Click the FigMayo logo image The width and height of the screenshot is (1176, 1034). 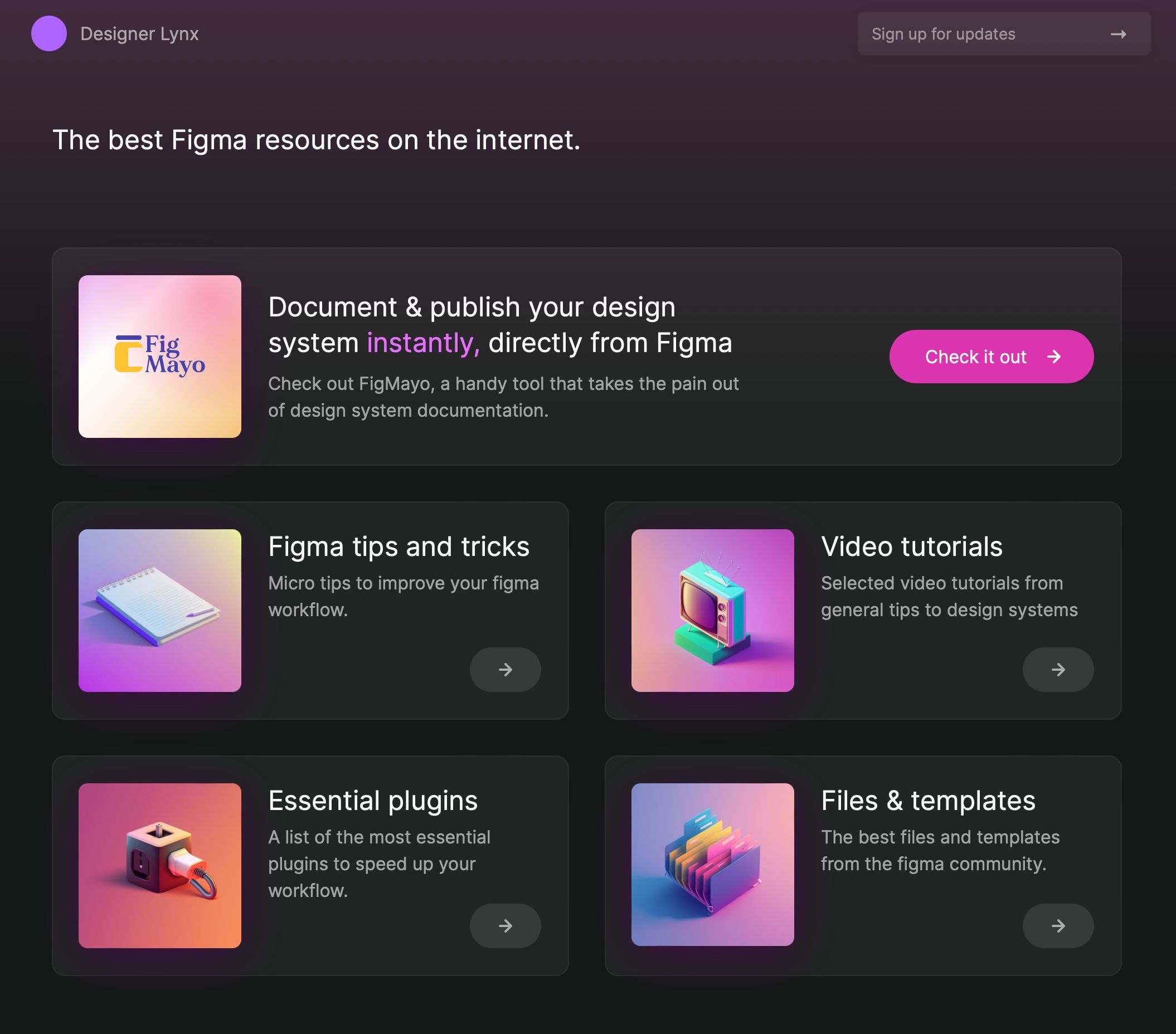click(160, 357)
